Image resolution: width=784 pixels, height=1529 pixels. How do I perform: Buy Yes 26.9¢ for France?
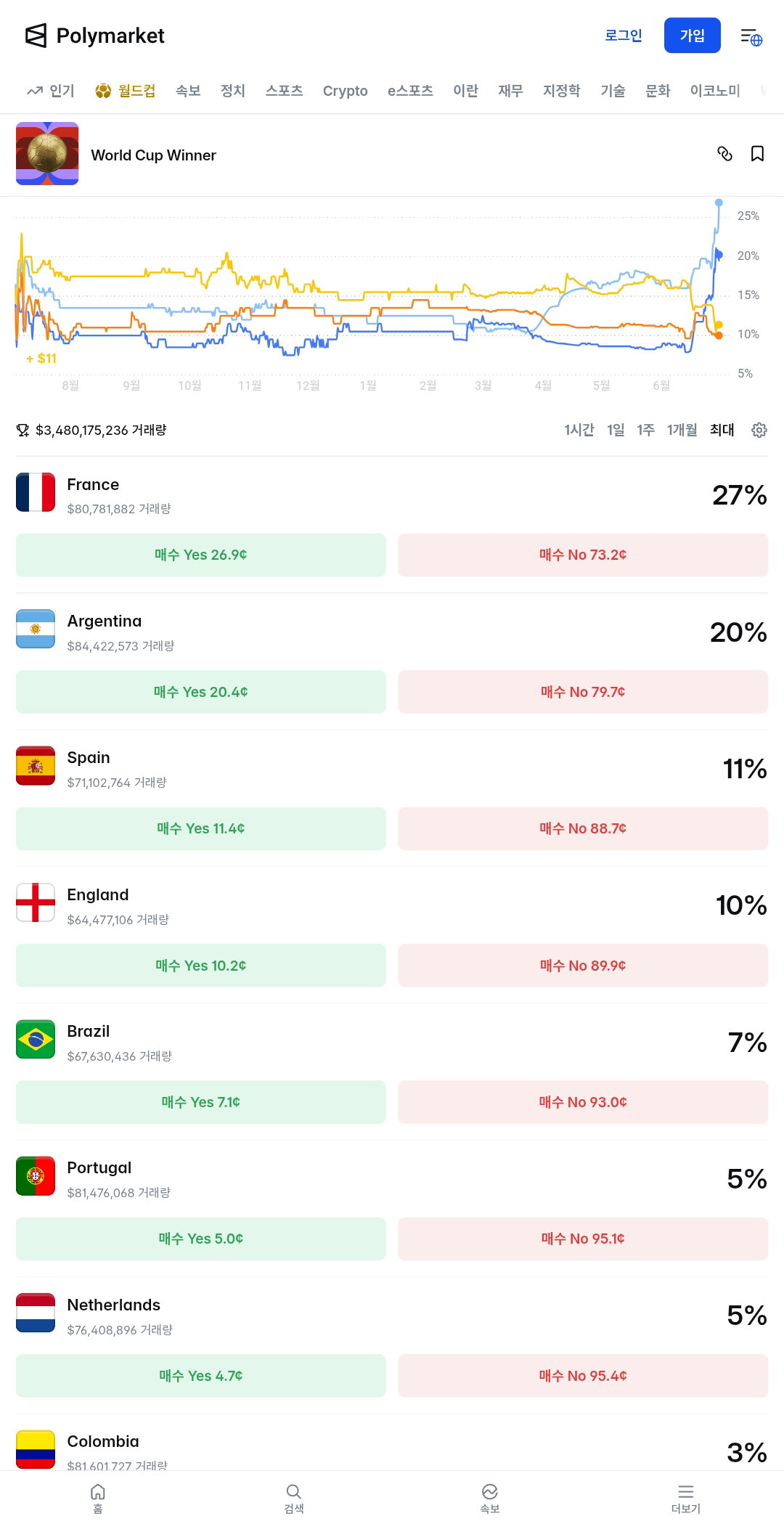point(201,555)
